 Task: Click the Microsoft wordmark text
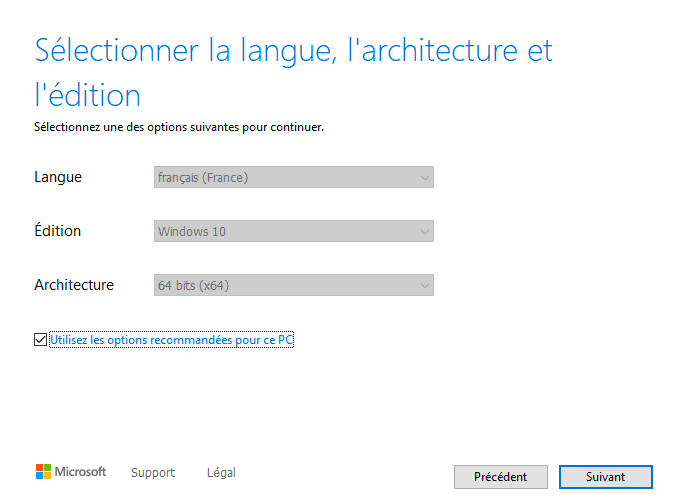point(80,472)
